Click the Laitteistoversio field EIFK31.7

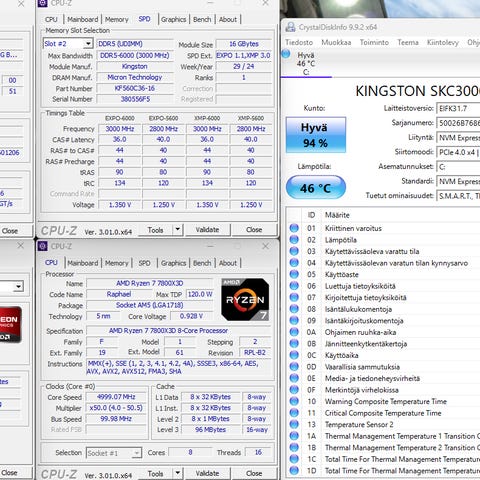[458, 108]
